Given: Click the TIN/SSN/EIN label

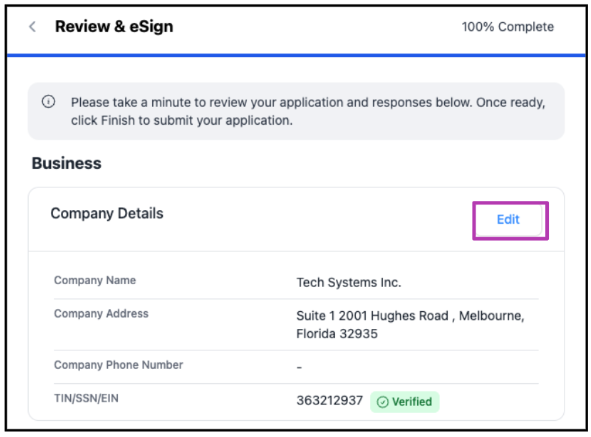Looking at the screenshot, I should 86,398.
